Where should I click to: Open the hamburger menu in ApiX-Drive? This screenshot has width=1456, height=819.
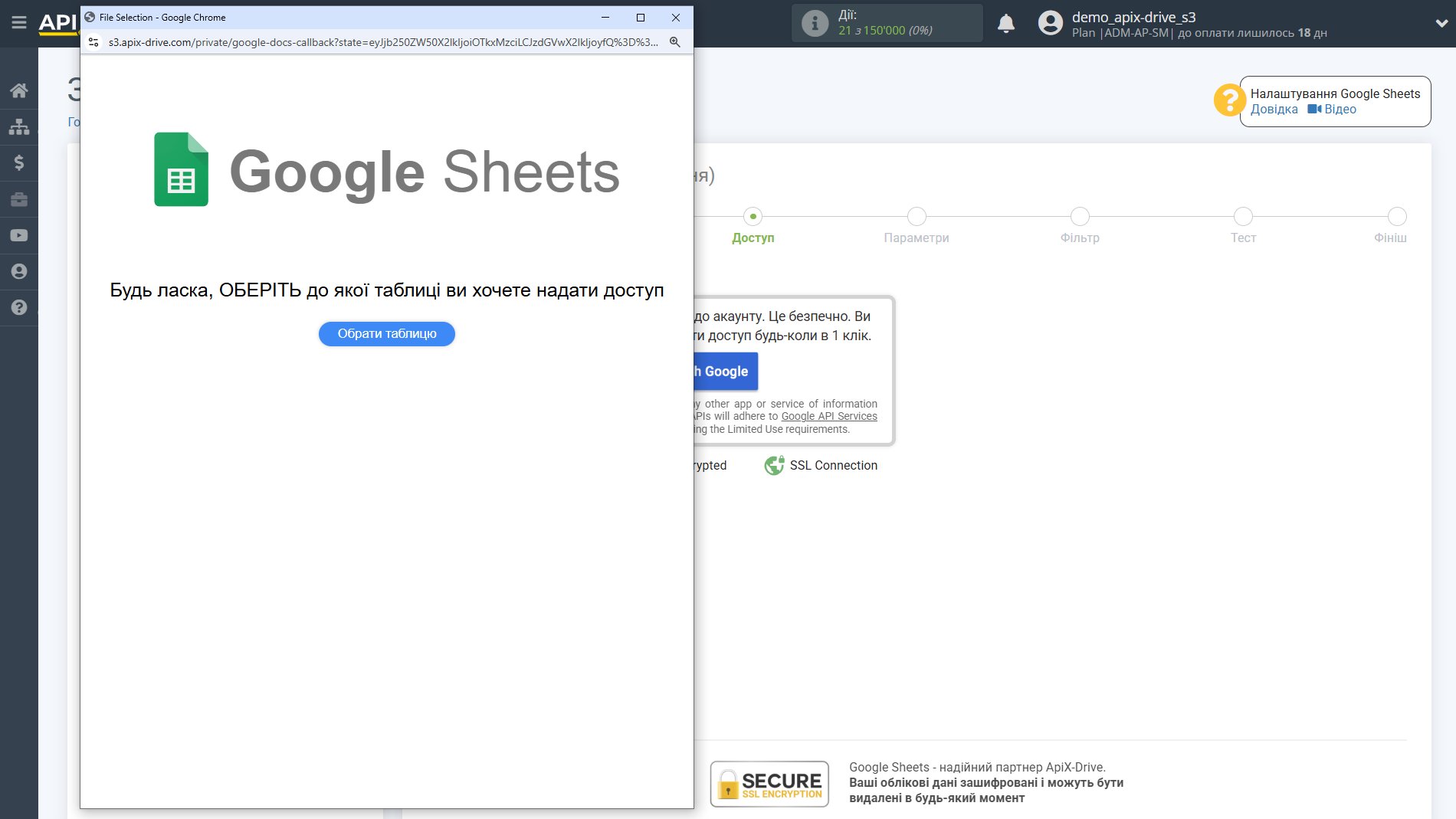click(19, 23)
